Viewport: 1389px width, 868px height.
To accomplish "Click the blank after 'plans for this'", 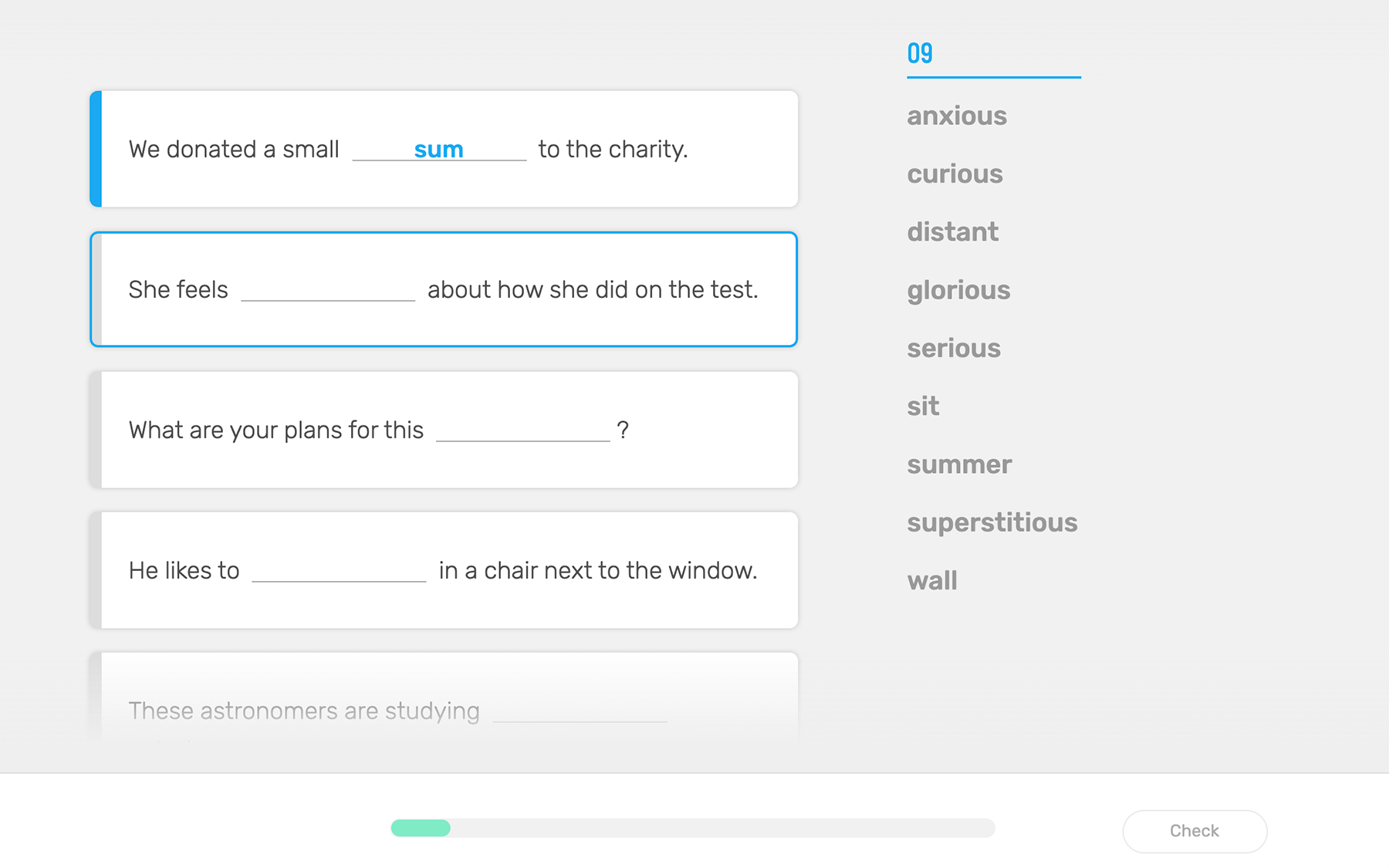I will click(522, 431).
